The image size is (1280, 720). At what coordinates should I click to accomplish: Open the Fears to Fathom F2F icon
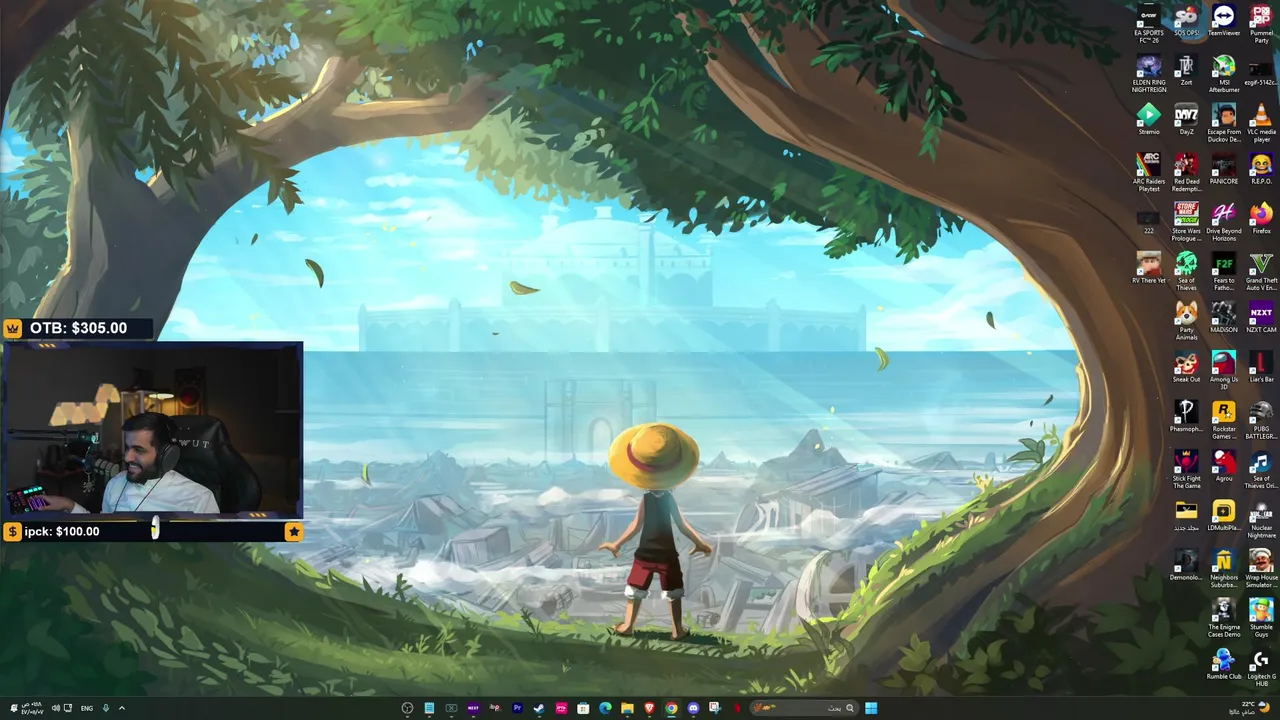coord(1224,272)
